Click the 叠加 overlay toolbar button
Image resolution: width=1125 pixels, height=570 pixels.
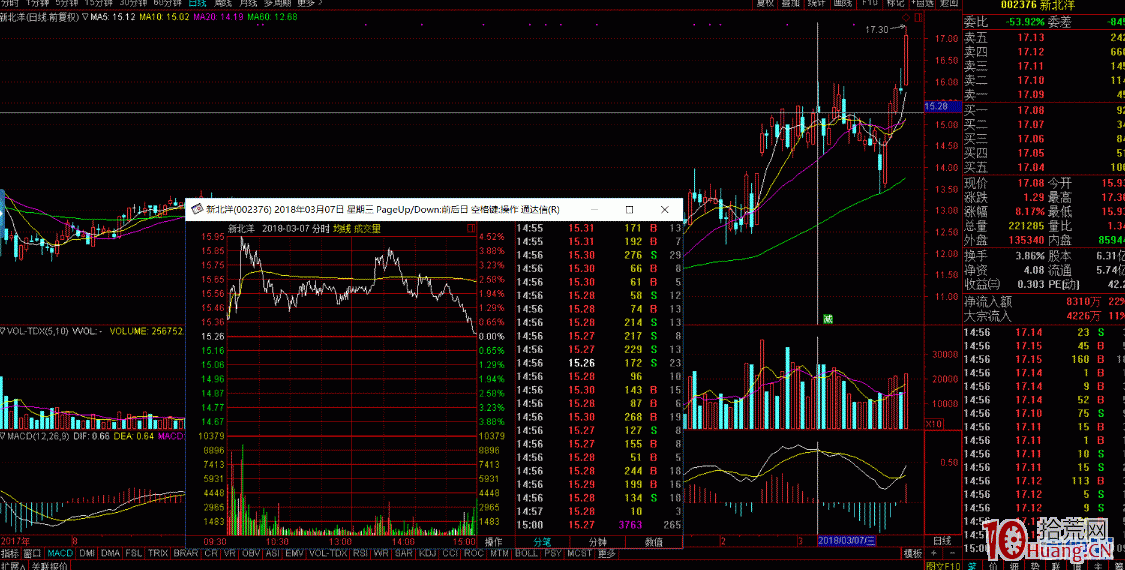pyautogui.click(x=791, y=3)
